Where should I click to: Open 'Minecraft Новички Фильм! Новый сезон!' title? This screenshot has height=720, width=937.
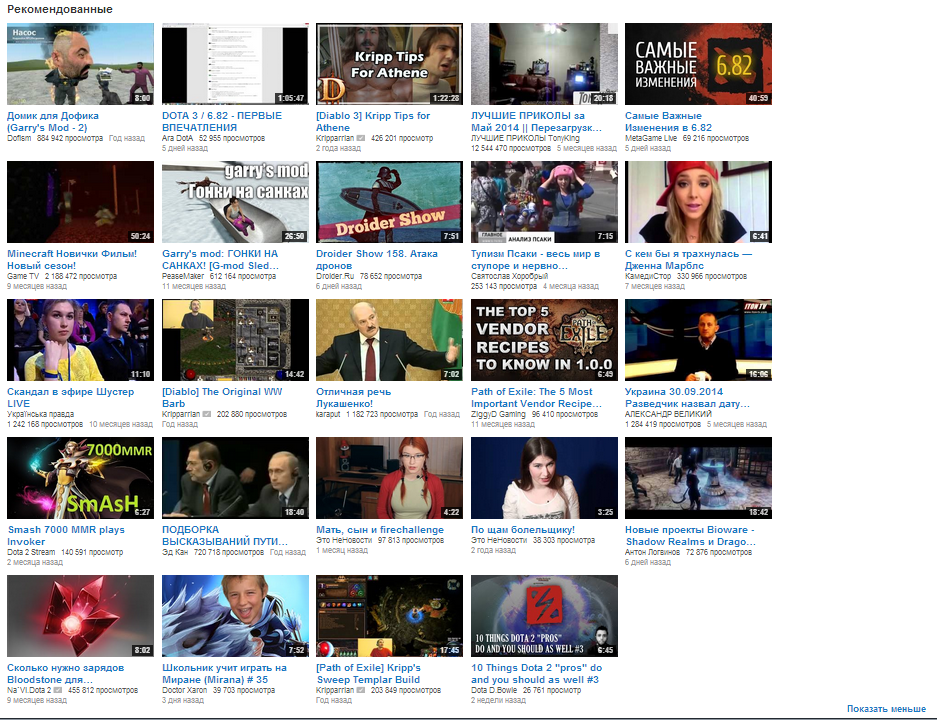72,259
